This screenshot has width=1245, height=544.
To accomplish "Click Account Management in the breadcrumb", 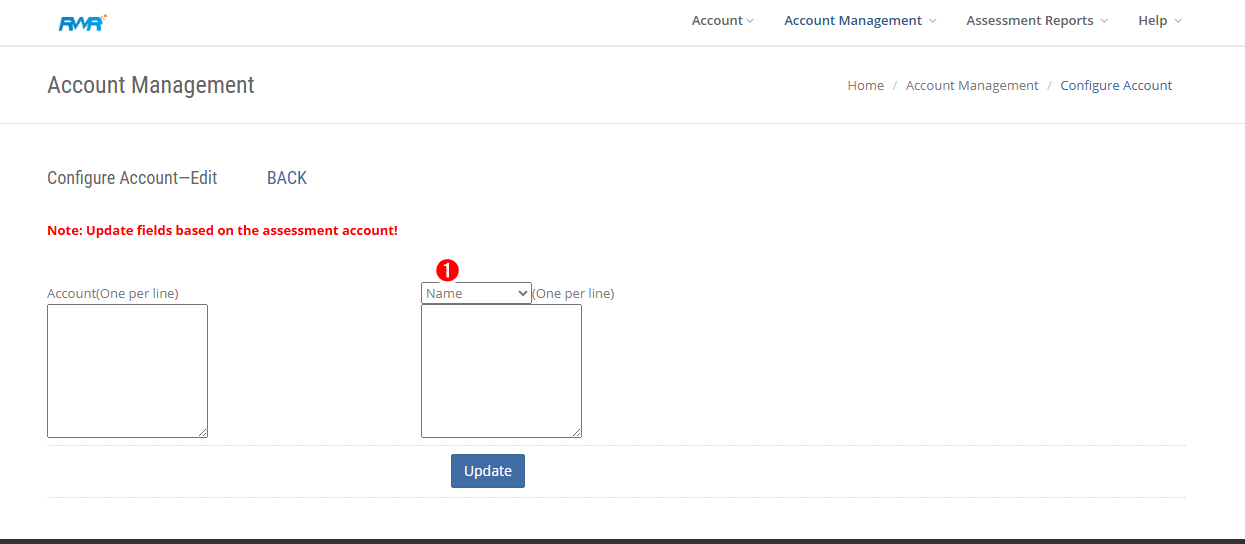I will (x=971, y=86).
